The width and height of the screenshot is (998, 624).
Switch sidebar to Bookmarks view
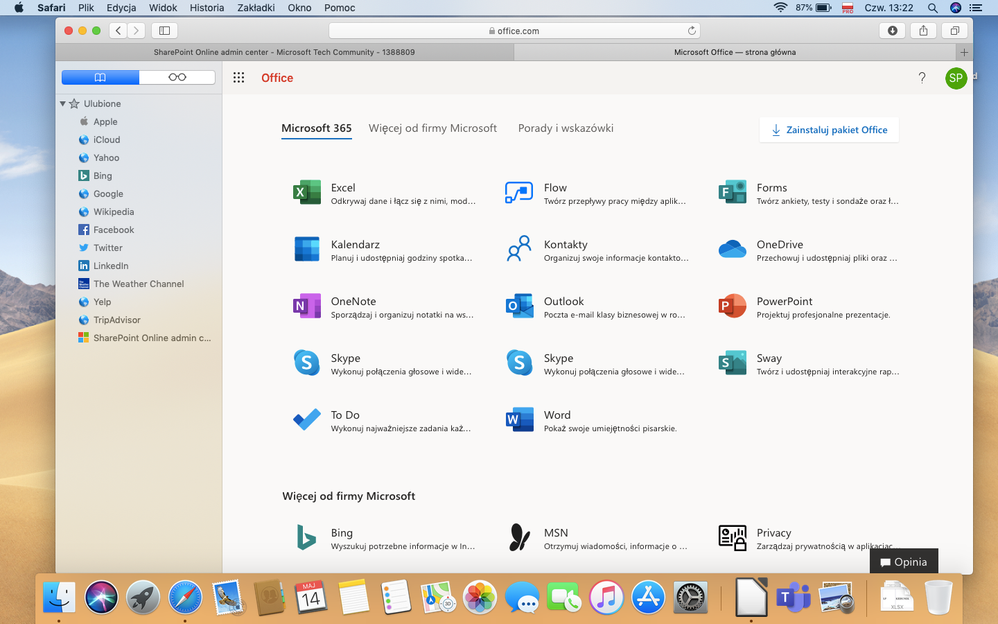[100, 77]
